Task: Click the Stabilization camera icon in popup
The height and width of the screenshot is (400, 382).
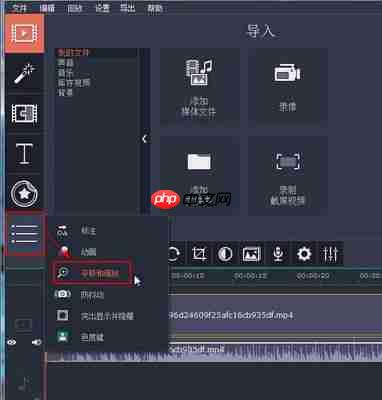Action: click(63, 294)
